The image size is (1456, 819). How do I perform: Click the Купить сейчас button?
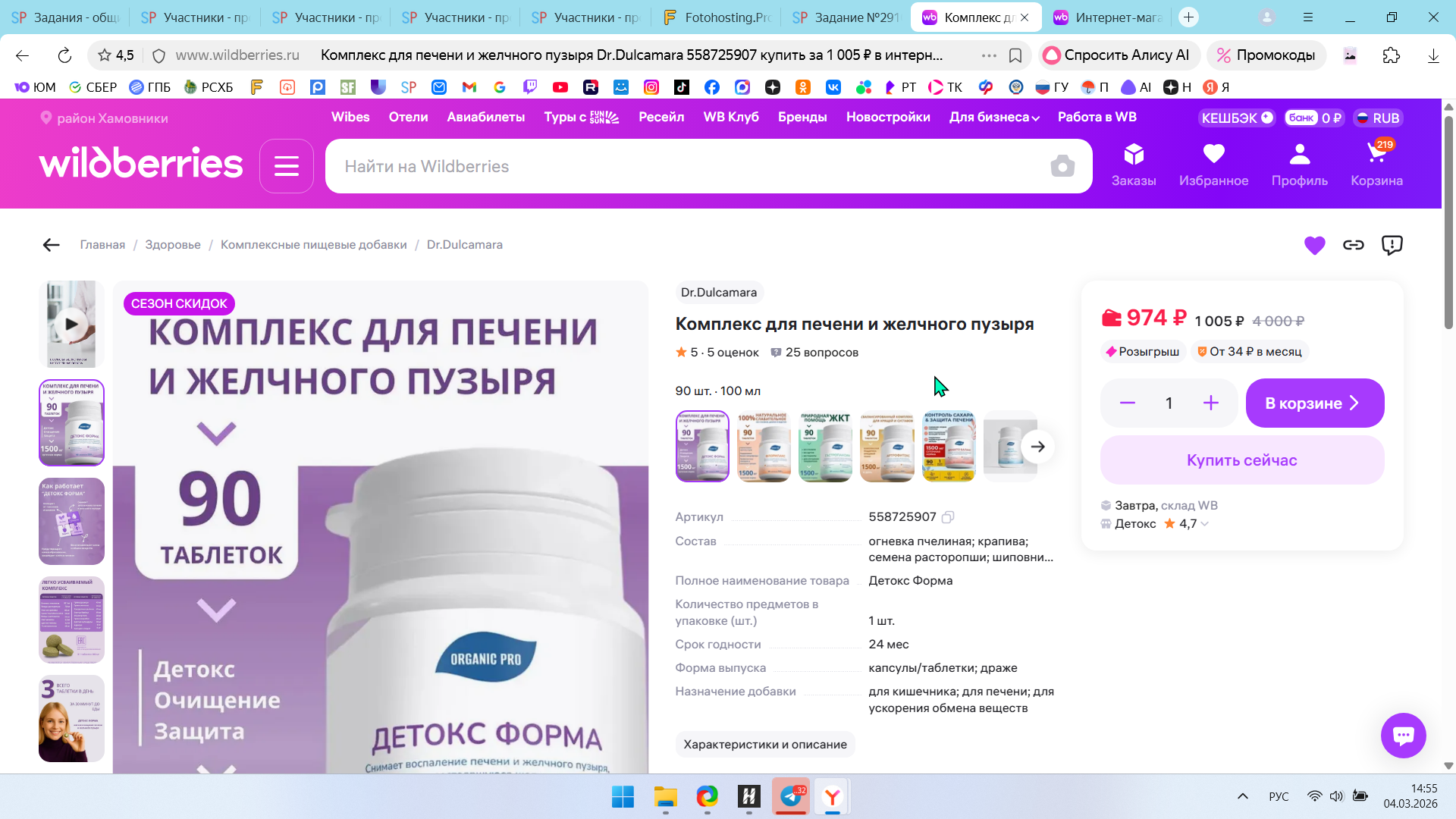point(1241,460)
